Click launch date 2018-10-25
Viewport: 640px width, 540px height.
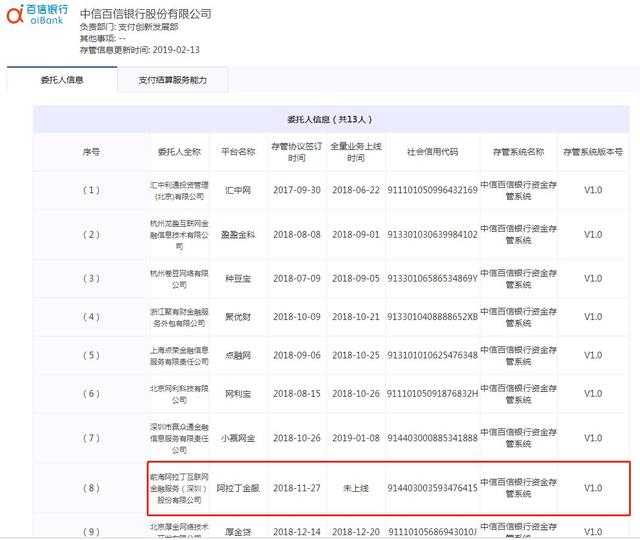356,356
